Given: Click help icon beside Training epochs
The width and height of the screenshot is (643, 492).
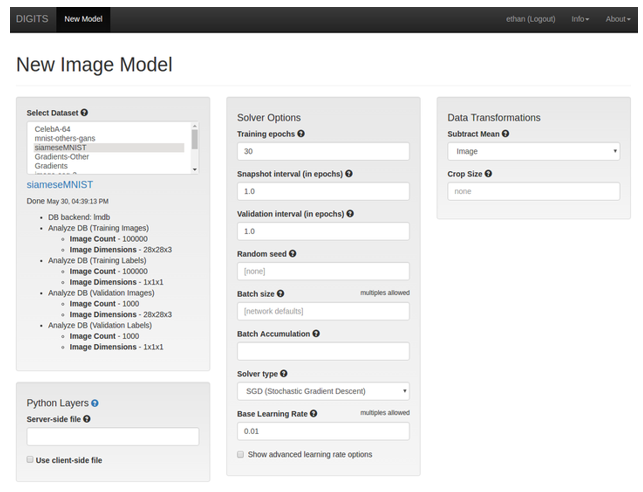Looking at the screenshot, I should tap(301, 133).
